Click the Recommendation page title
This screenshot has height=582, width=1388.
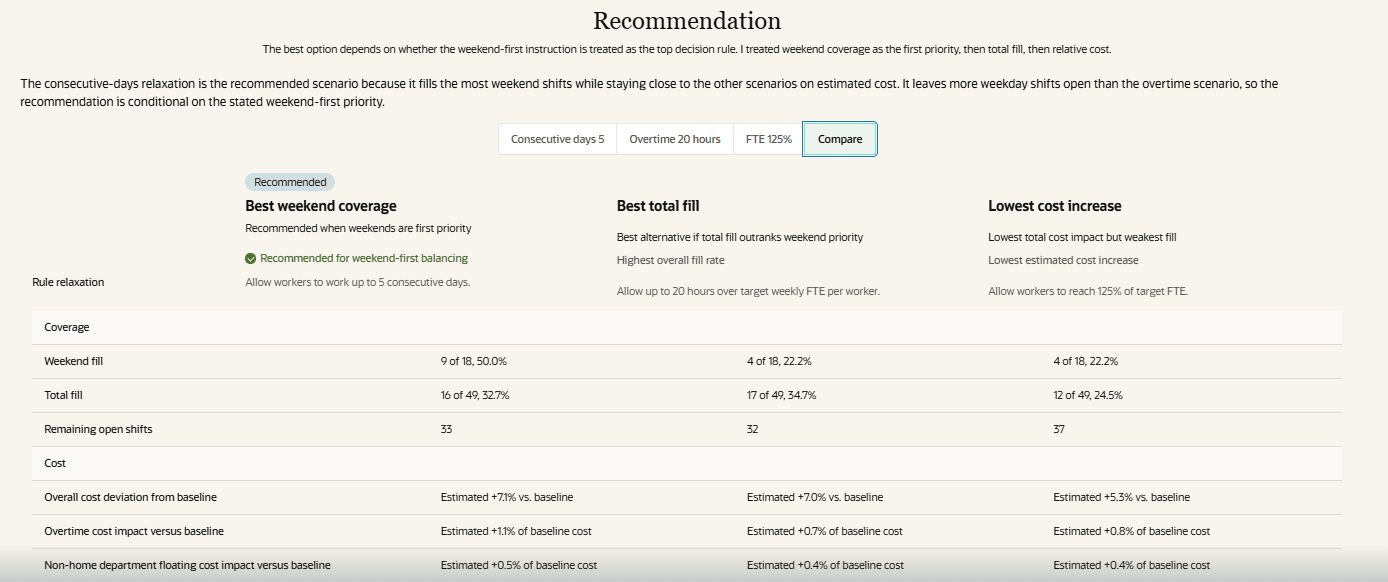(687, 20)
